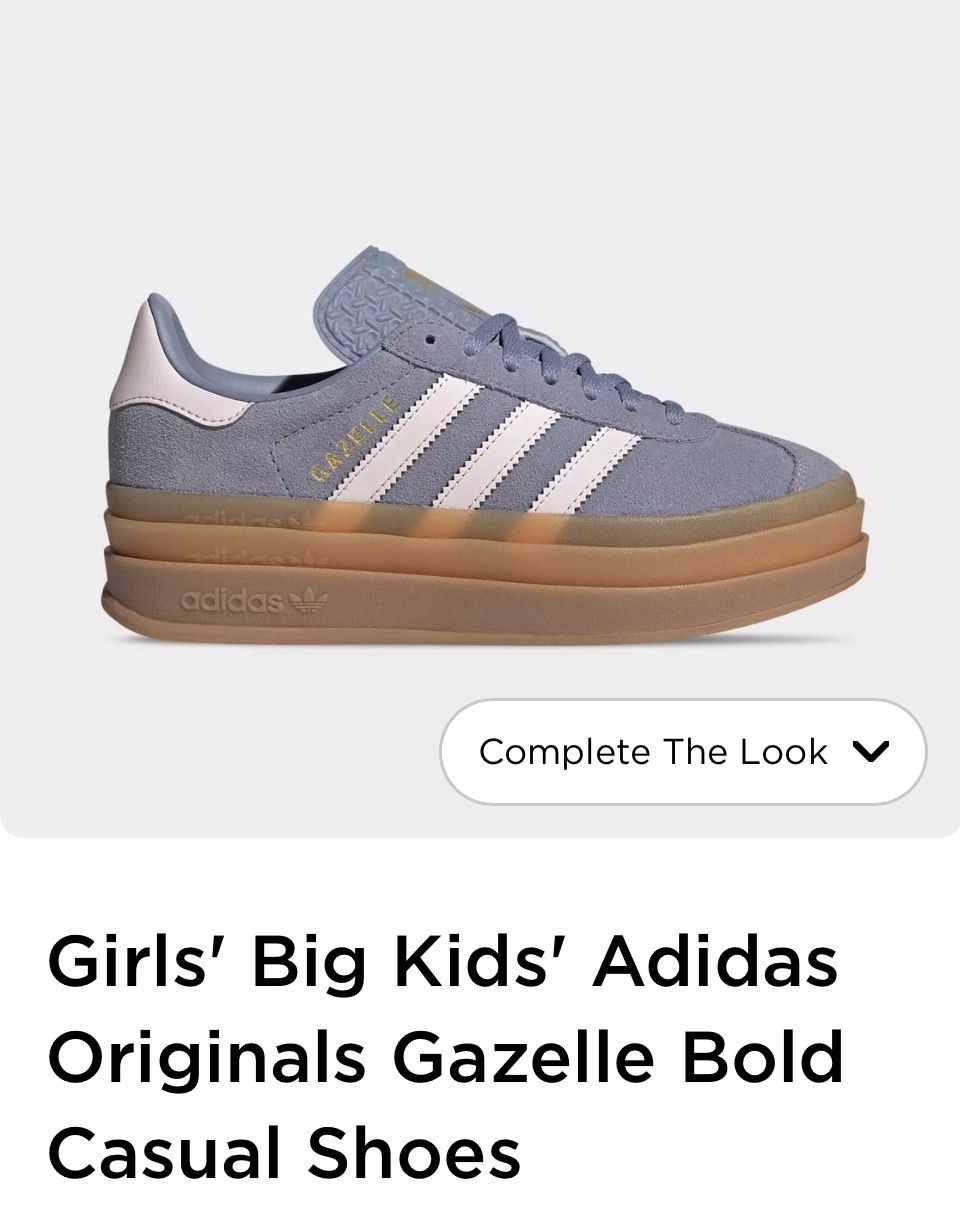
Task: Click the chevron arrow beside Complete The Look
Action: [x=872, y=752]
